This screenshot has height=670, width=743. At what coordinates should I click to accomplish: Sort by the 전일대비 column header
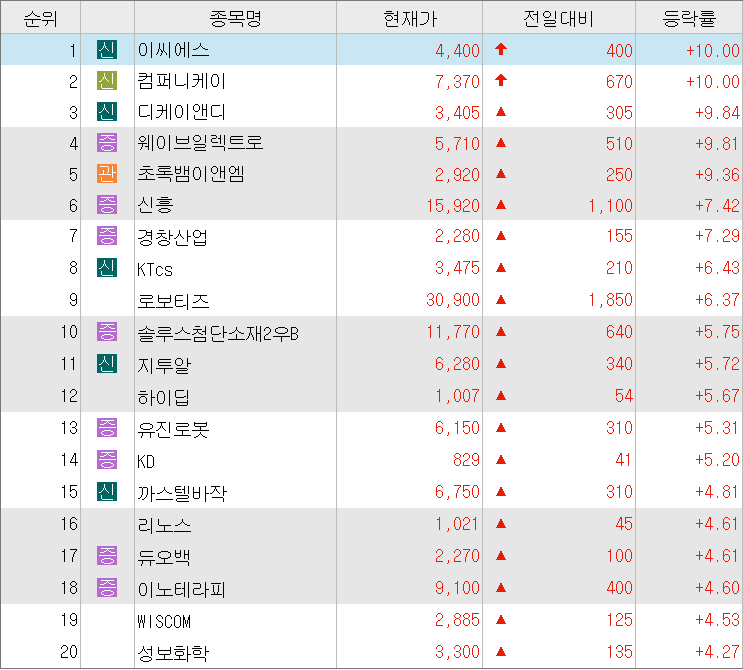pyautogui.click(x=559, y=18)
